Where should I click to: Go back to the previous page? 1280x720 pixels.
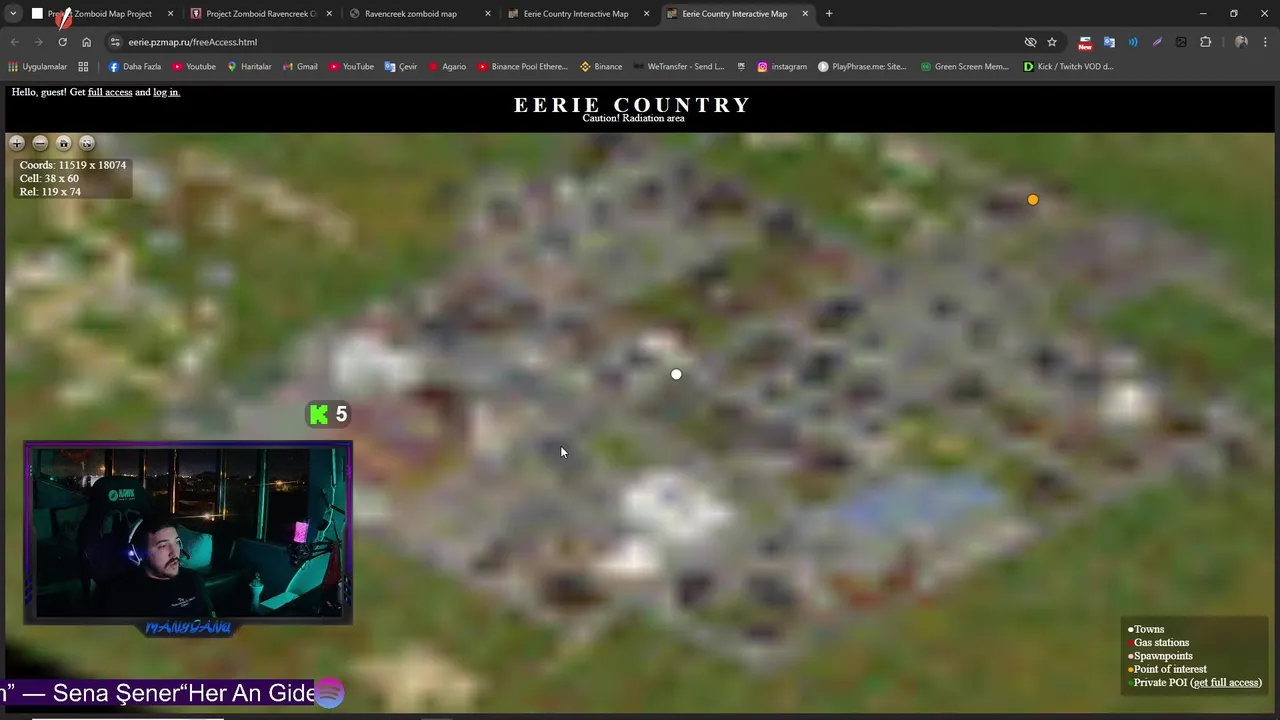pos(14,42)
